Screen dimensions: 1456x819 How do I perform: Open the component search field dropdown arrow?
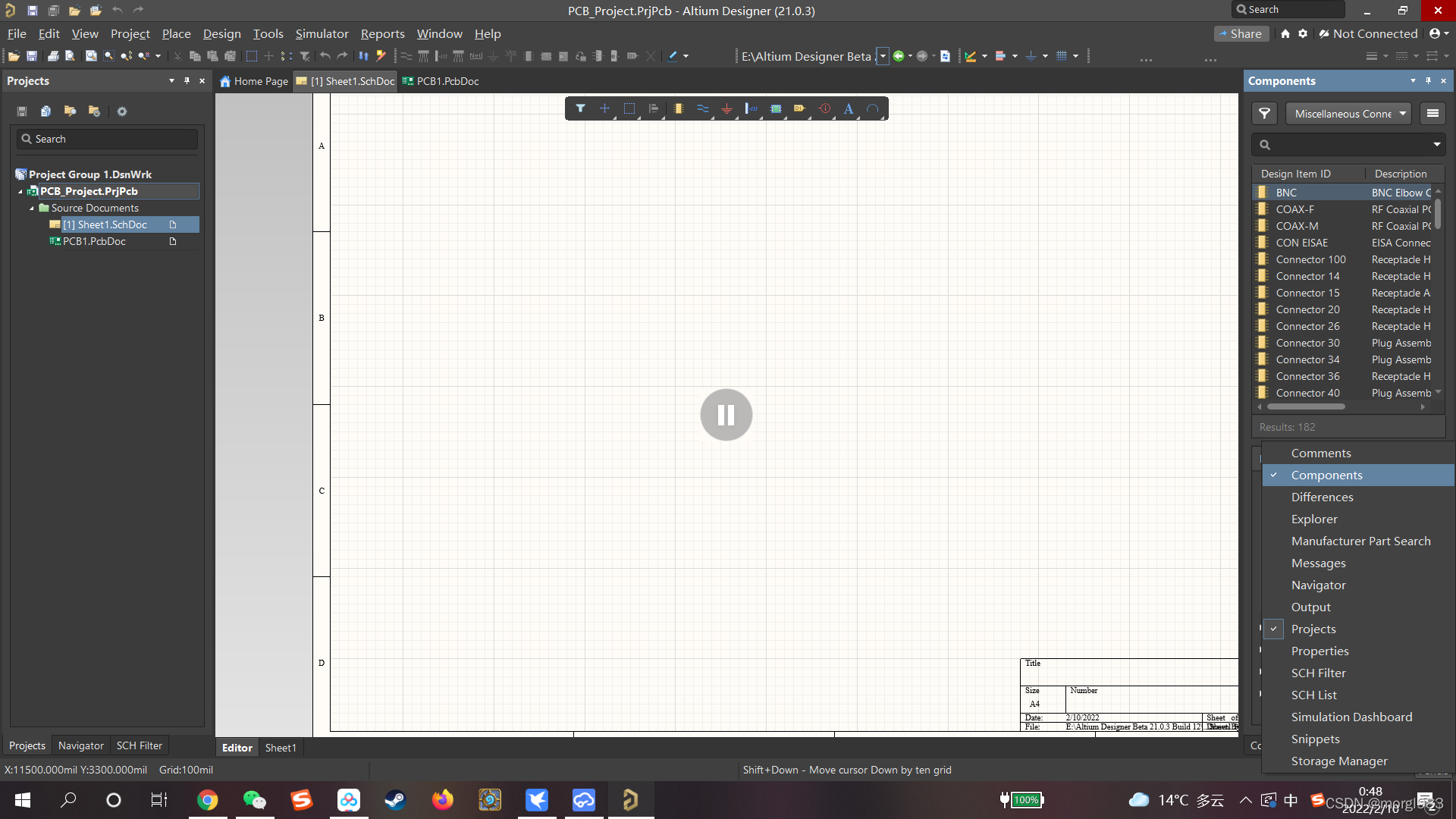coord(1436,145)
